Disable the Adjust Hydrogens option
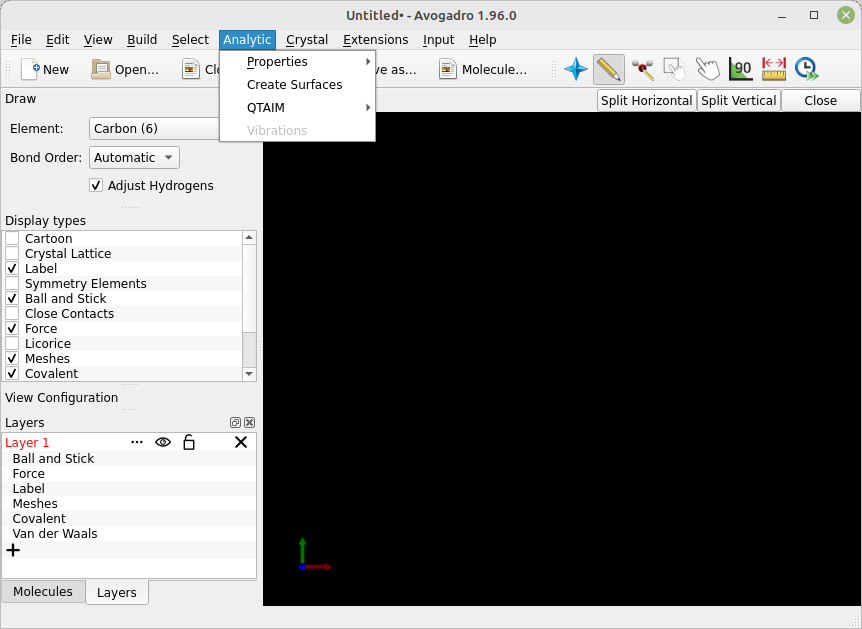This screenshot has width=862, height=629. point(96,185)
